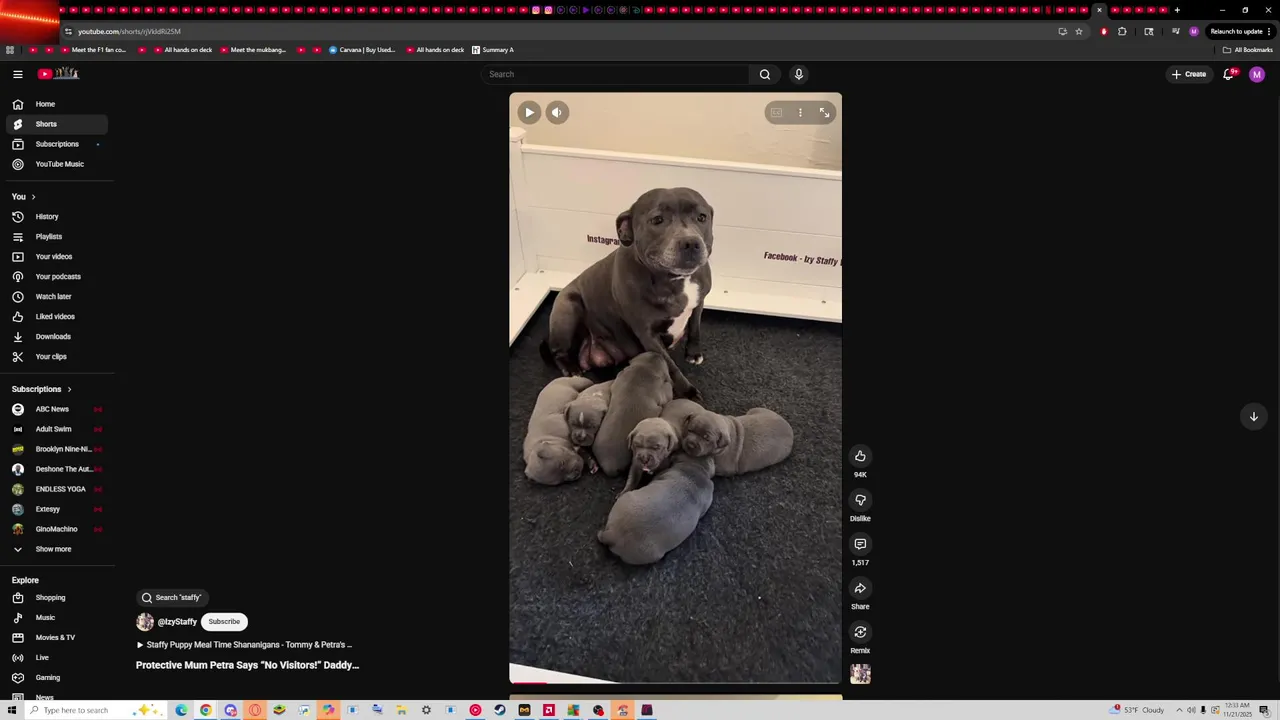The image size is (1280, 720).
Task: Toggle captions on the Short
Action: pyautogui.click(x=776, y=113)
